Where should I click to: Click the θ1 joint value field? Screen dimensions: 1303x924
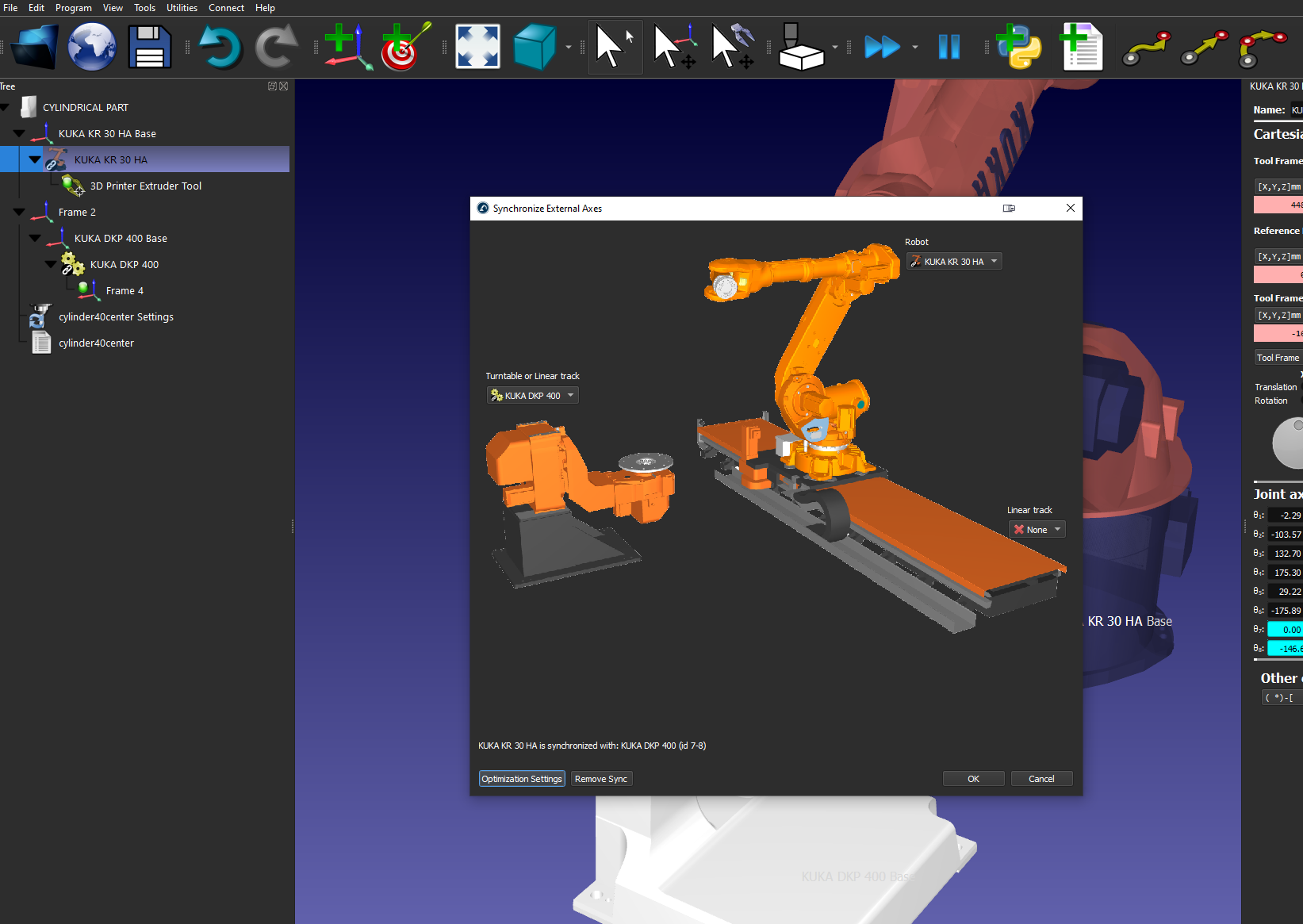click(1286, 516)
